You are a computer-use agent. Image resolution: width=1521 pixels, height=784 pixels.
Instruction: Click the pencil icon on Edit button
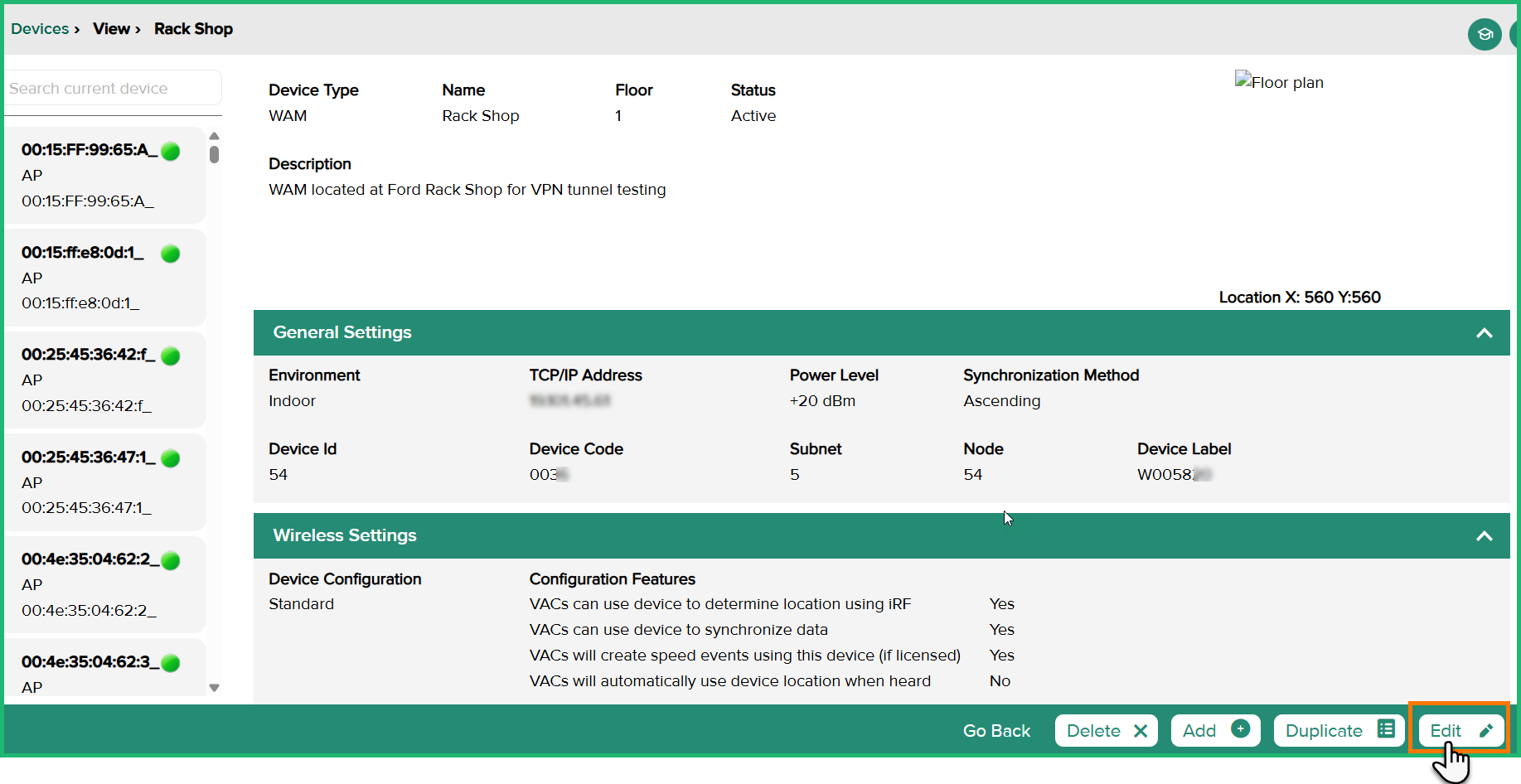[1485, 730]
